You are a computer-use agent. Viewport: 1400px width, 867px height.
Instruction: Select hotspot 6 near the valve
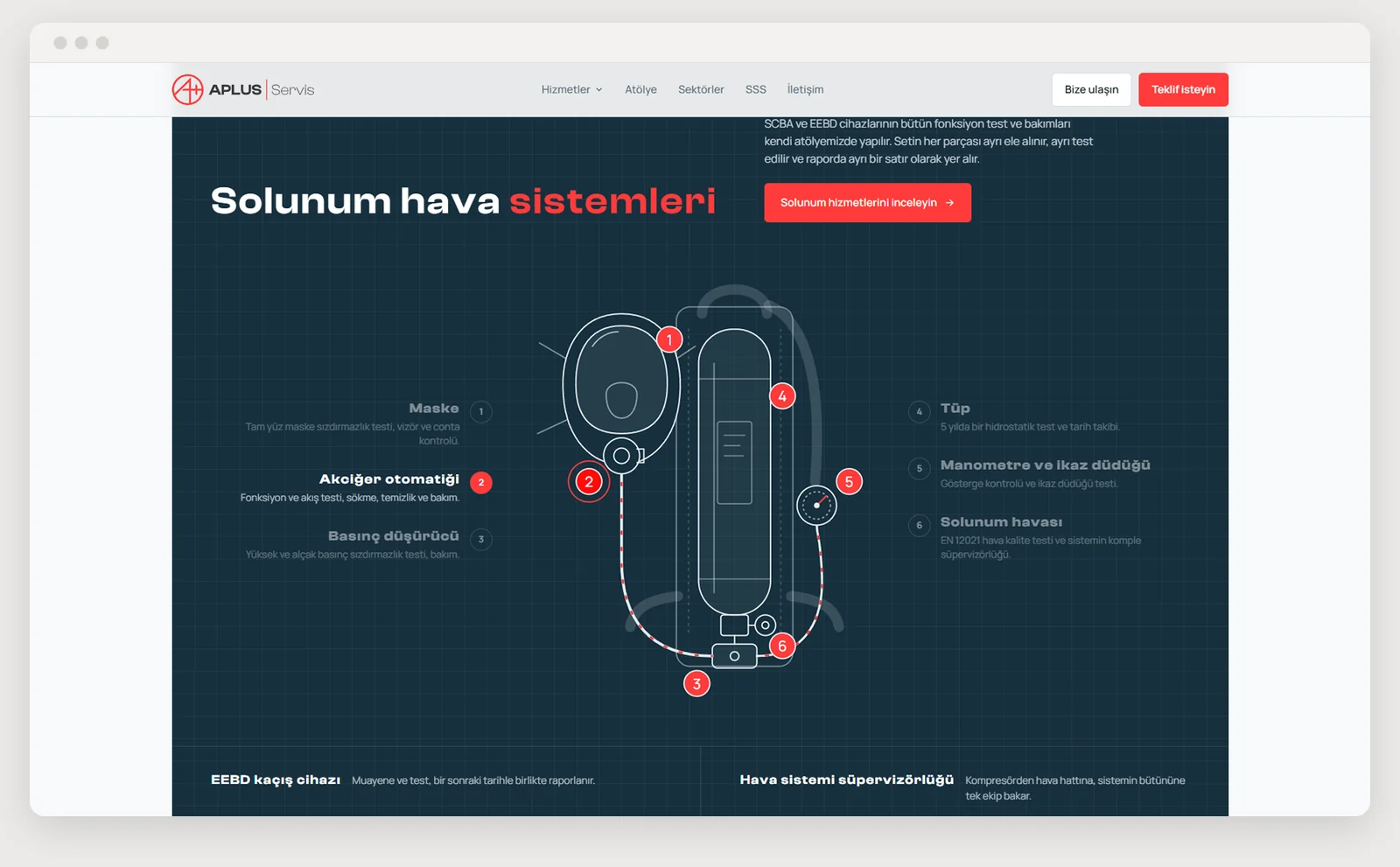[782, 646]
